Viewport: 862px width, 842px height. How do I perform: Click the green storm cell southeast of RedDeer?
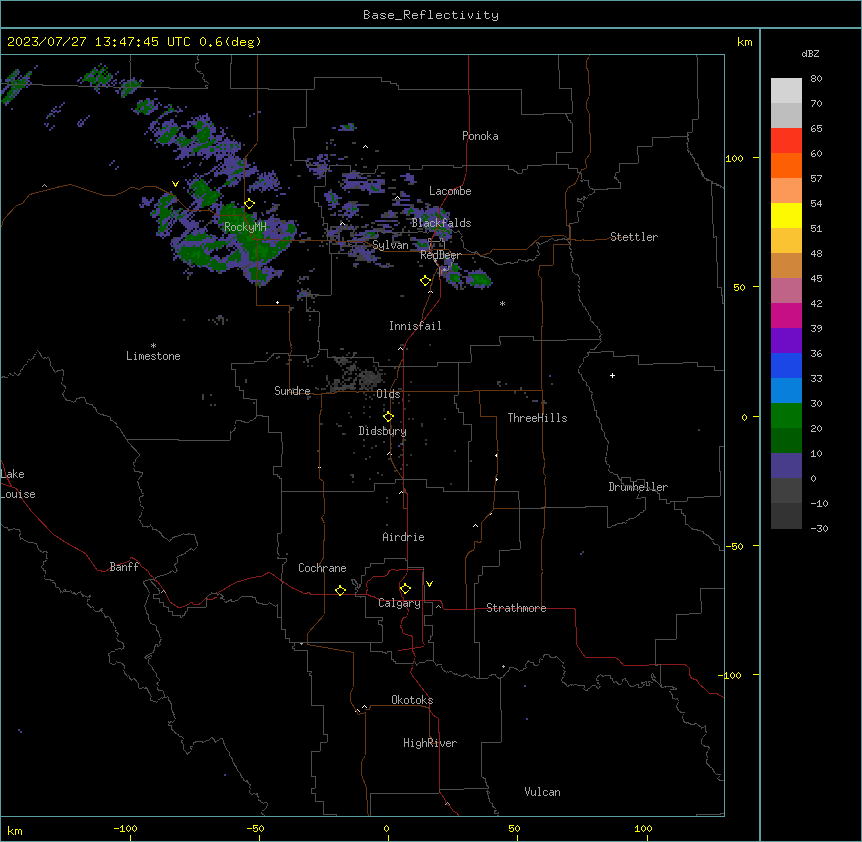coord(478,279)
